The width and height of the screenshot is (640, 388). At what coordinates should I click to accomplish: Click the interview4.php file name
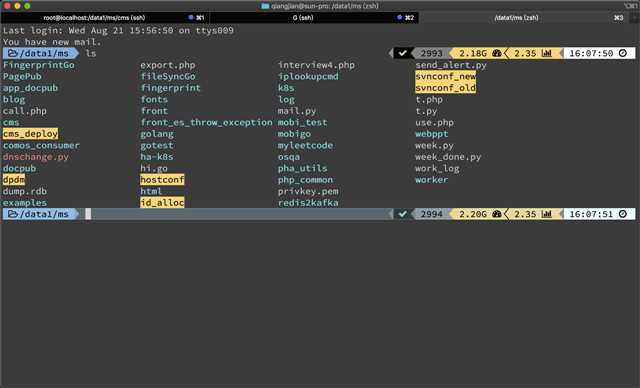pos(316,65)
